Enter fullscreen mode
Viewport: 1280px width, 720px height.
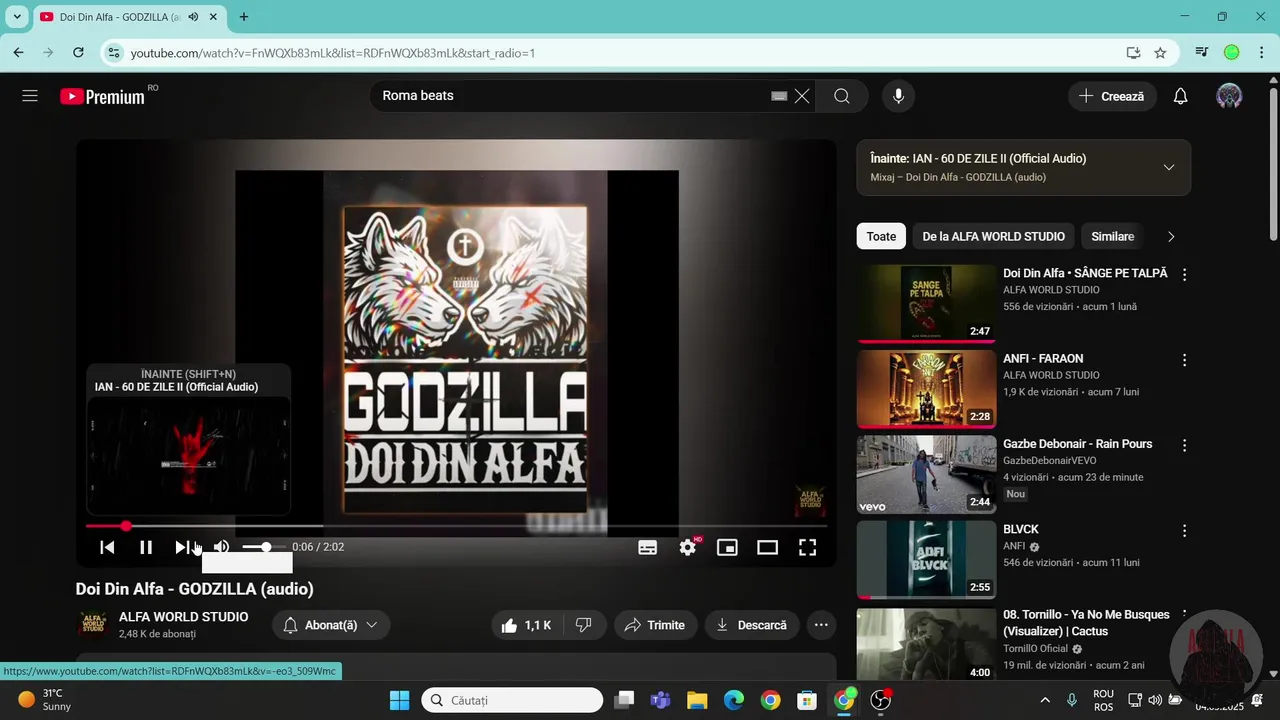click(x=807, y=547)
